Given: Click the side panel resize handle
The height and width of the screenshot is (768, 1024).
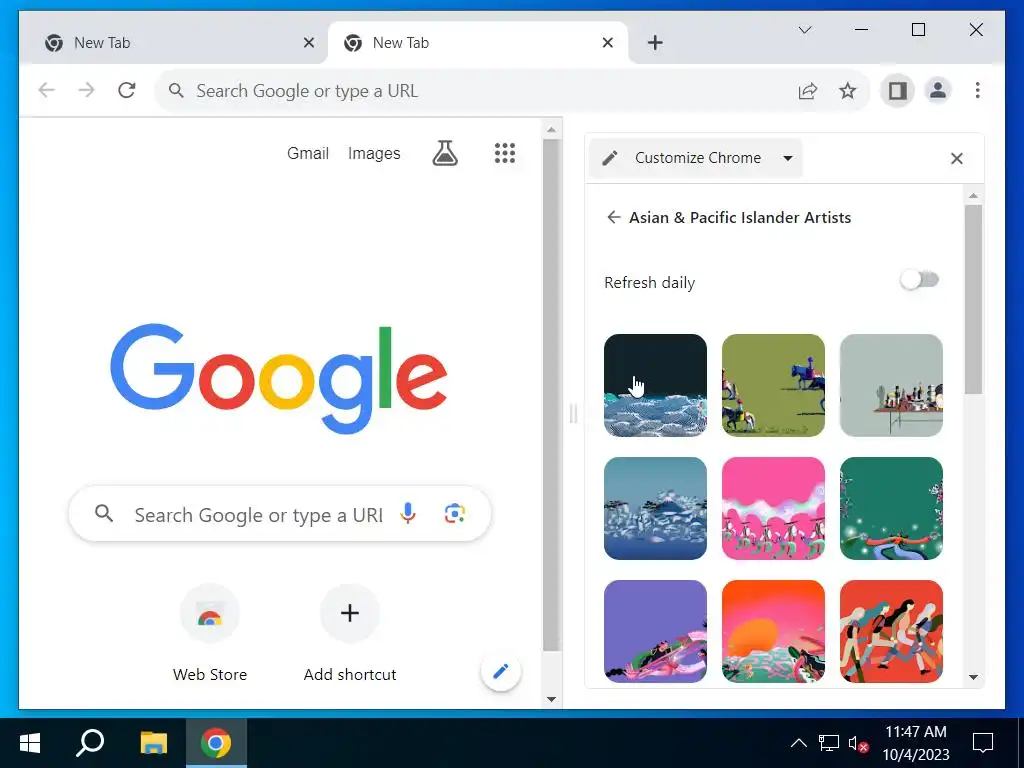Looking at the screenshot, I should (x=573, y=413).
